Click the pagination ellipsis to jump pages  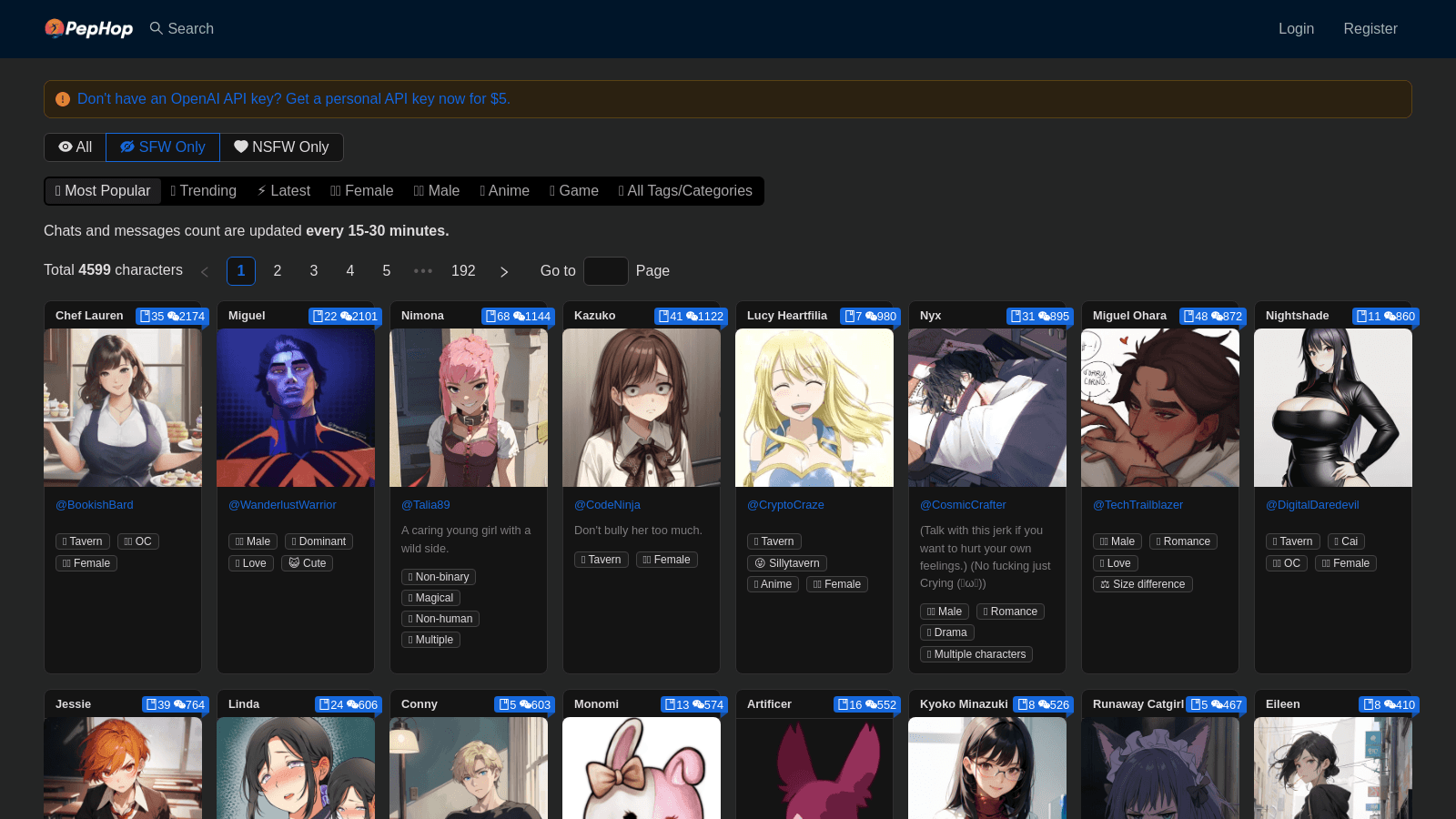pos(423,271)
